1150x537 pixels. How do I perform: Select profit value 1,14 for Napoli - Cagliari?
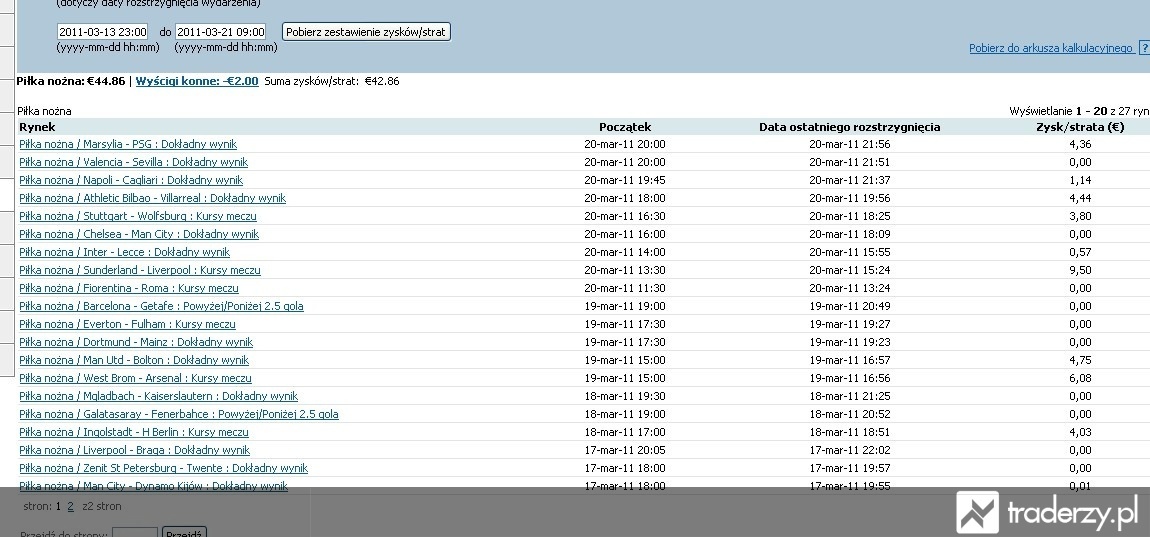click(1080, 180)
